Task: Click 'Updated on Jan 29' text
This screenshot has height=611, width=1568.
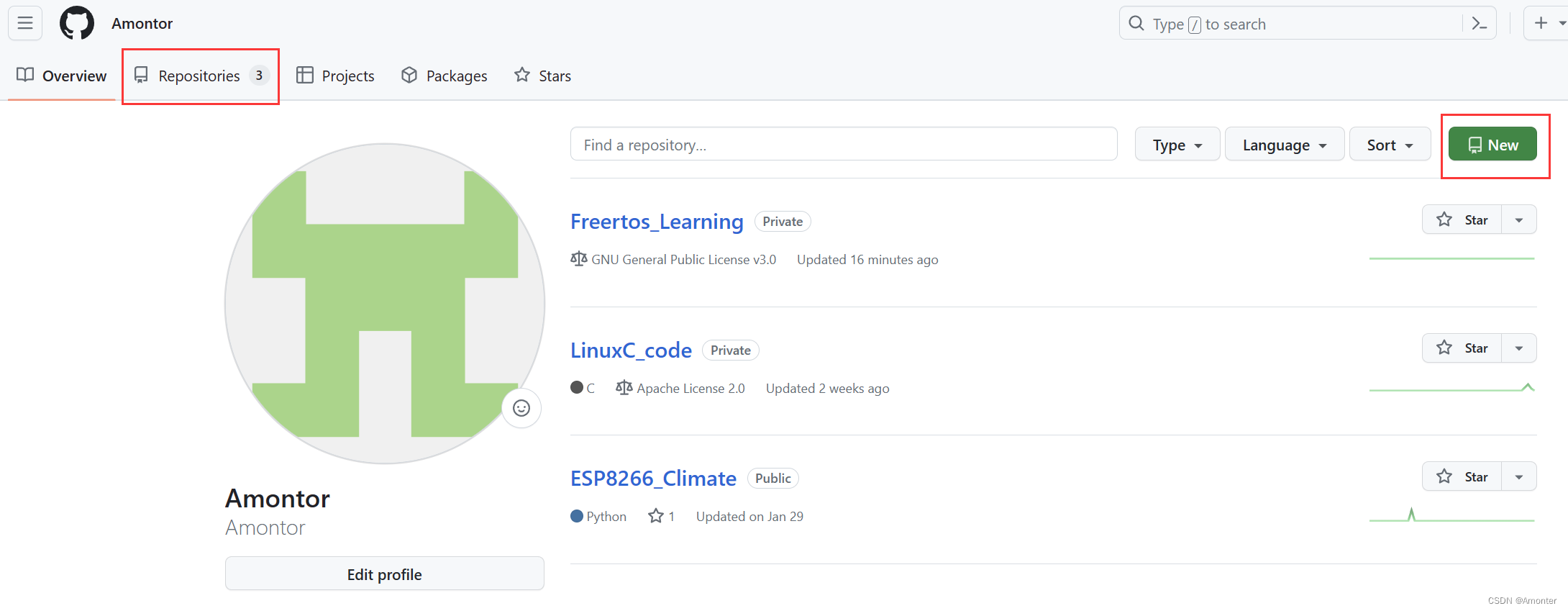Action: coord(749,517)
